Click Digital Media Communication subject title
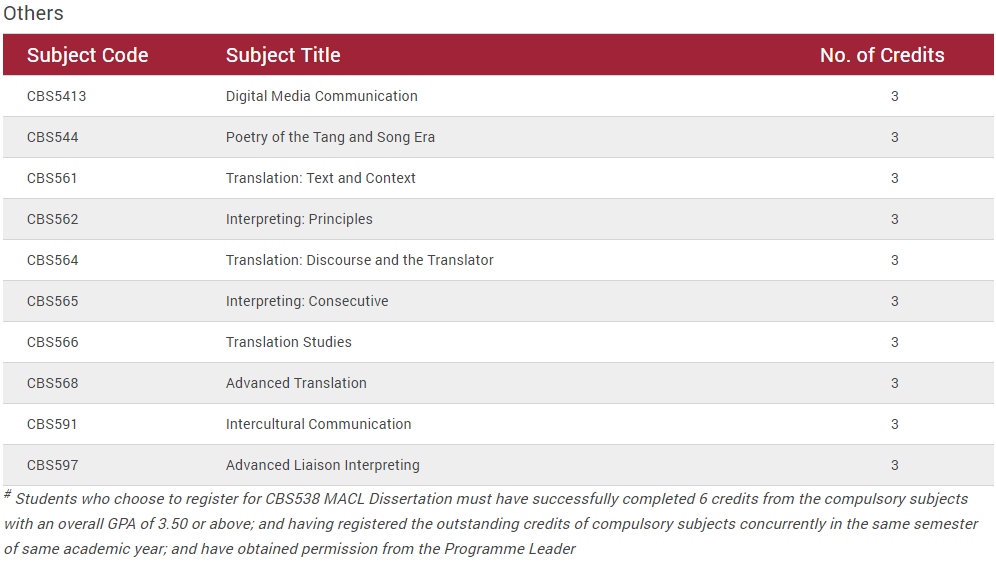The height and width of the screenshot is (566, 996). point(322,96)
